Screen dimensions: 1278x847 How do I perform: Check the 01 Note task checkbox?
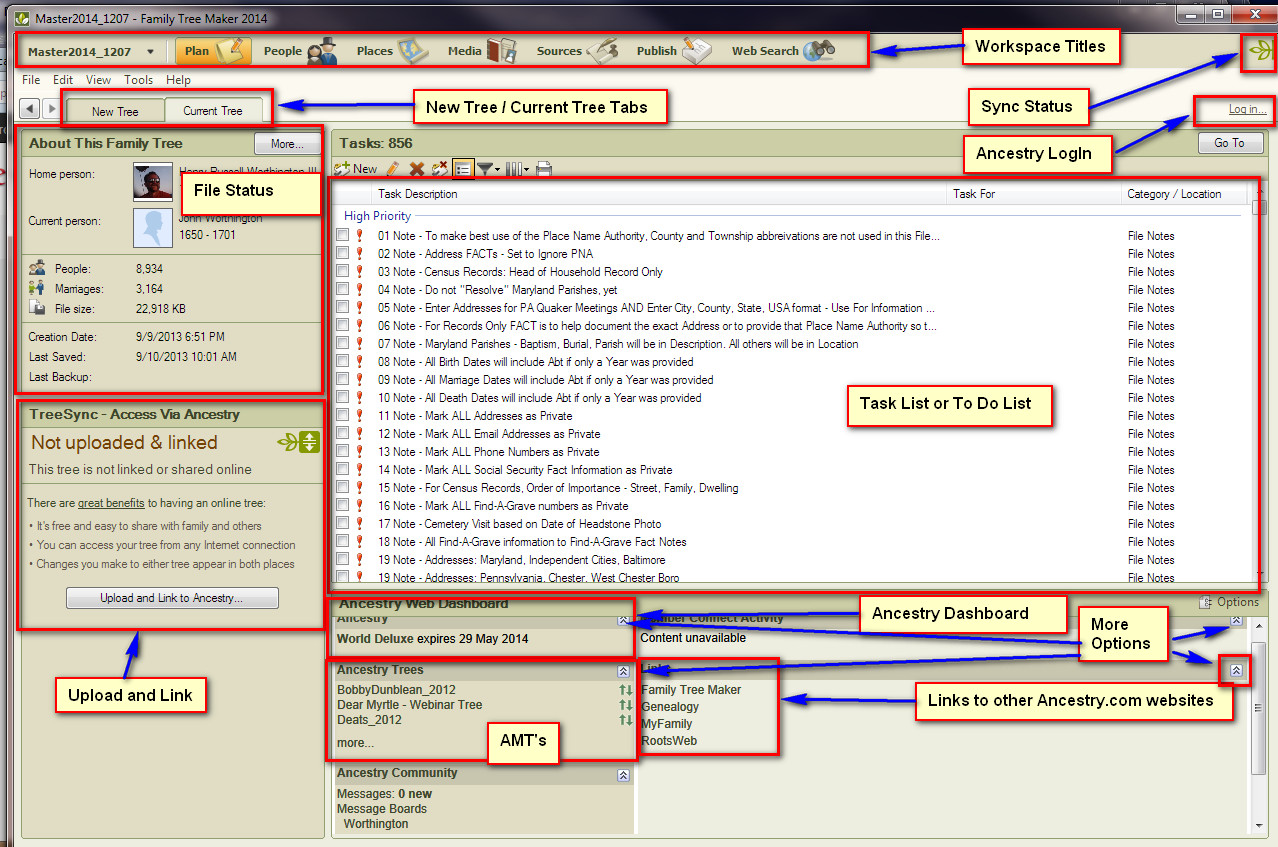(x=343, y=236)
